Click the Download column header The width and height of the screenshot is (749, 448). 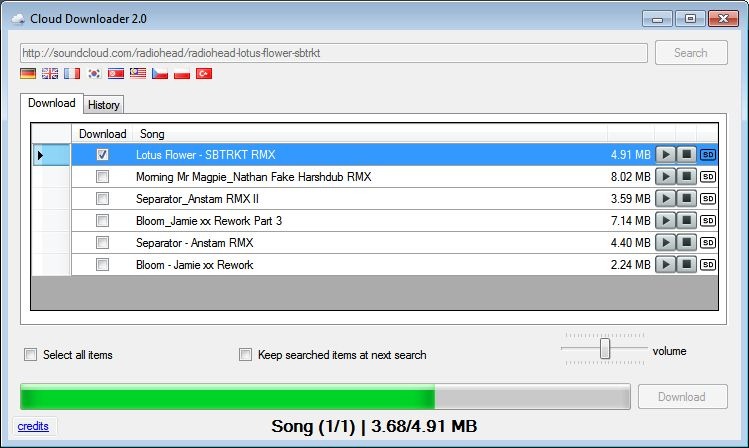click(x=102, y=134)
